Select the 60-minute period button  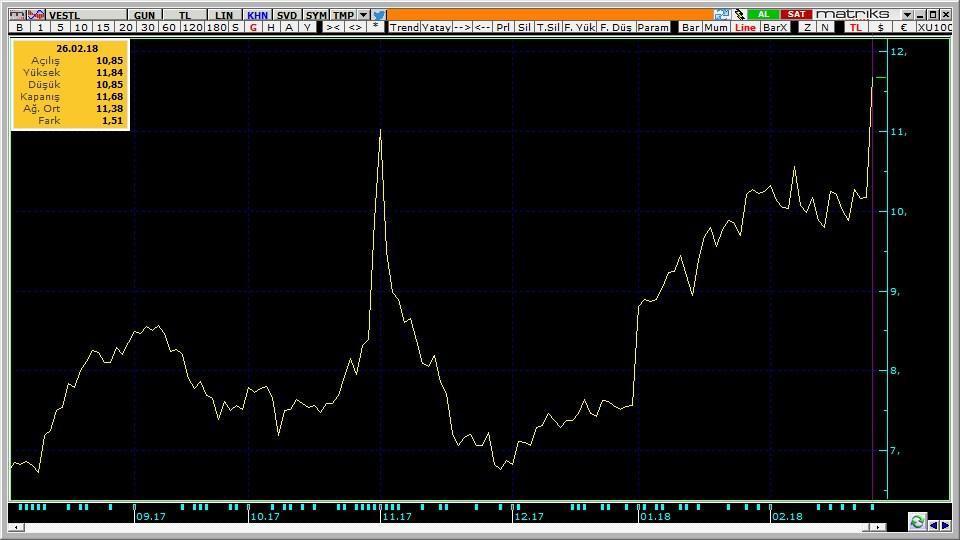click(x=170, y=28)
